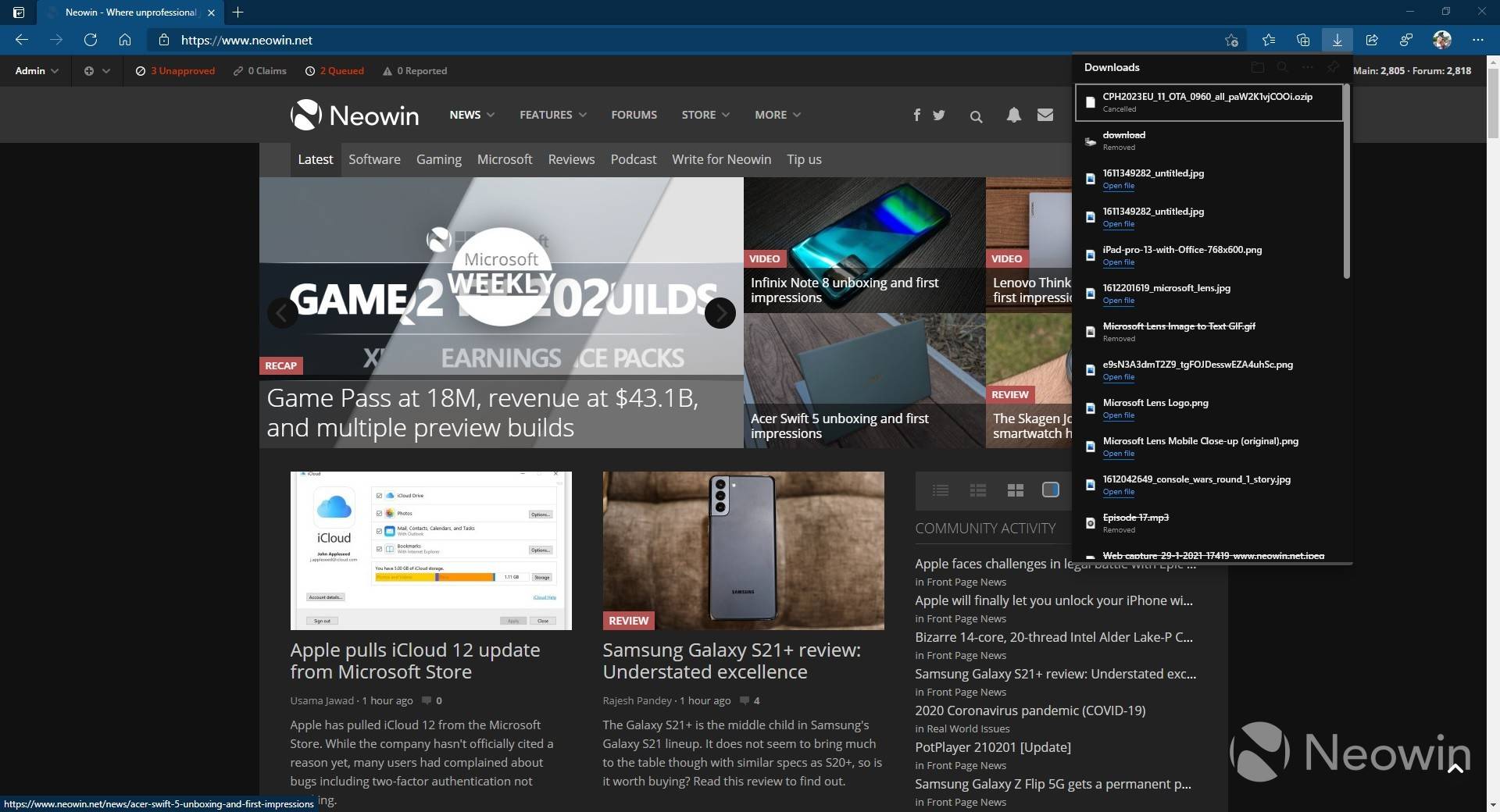Open the feedback people icon in toolbar
The width and height of the screenshot is (1500, 812).
click(1406, 40)
